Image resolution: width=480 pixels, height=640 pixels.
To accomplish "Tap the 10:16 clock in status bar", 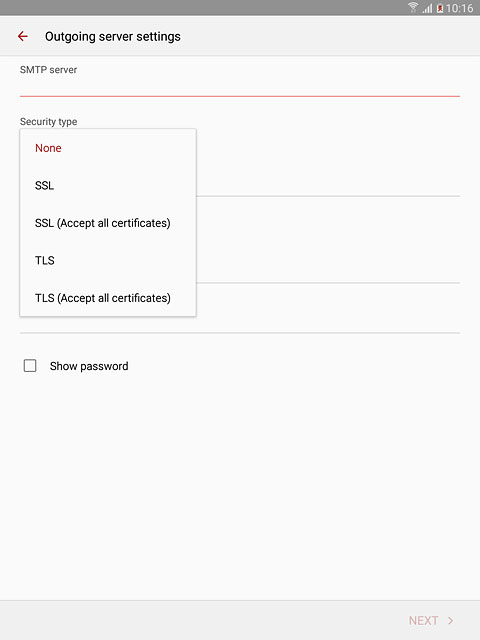I will click(460, 8).
